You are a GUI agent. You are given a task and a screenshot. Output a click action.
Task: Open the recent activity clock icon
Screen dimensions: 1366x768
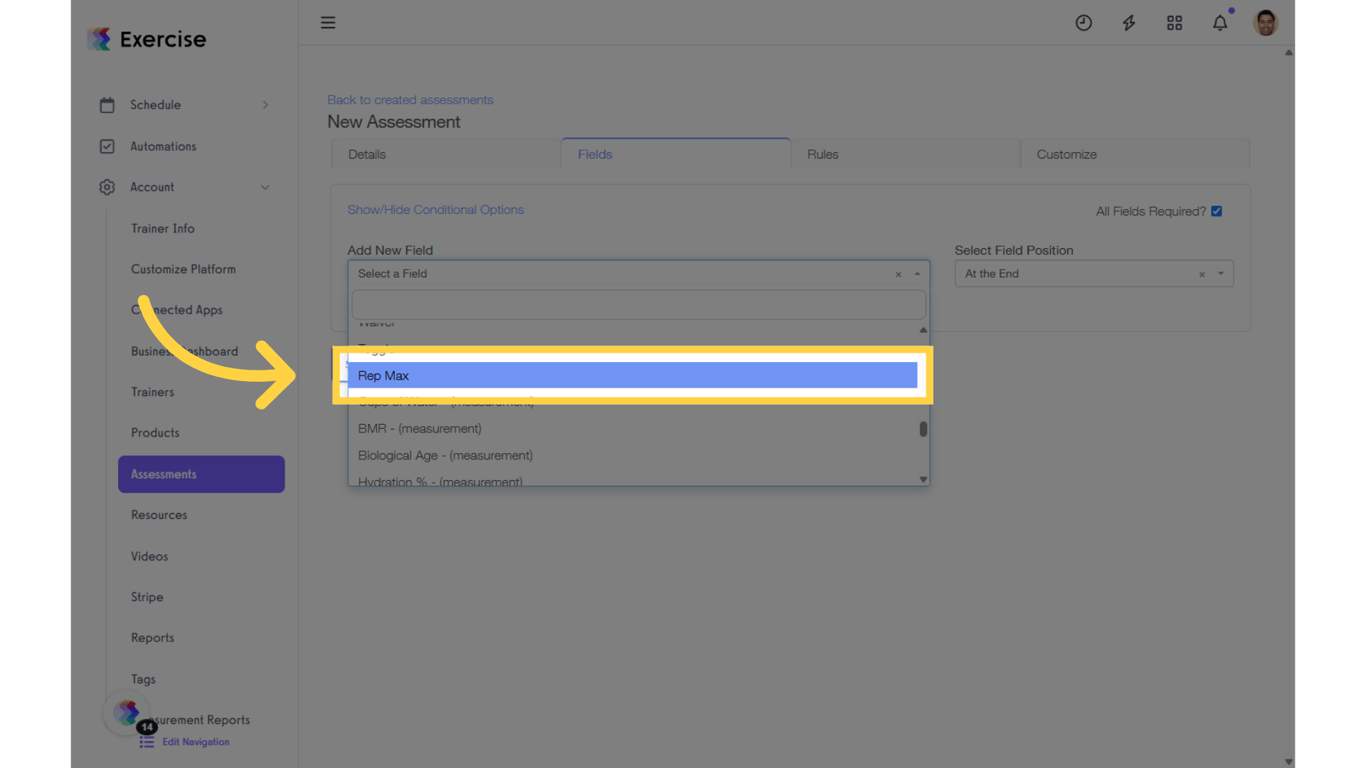(1084, 22)
